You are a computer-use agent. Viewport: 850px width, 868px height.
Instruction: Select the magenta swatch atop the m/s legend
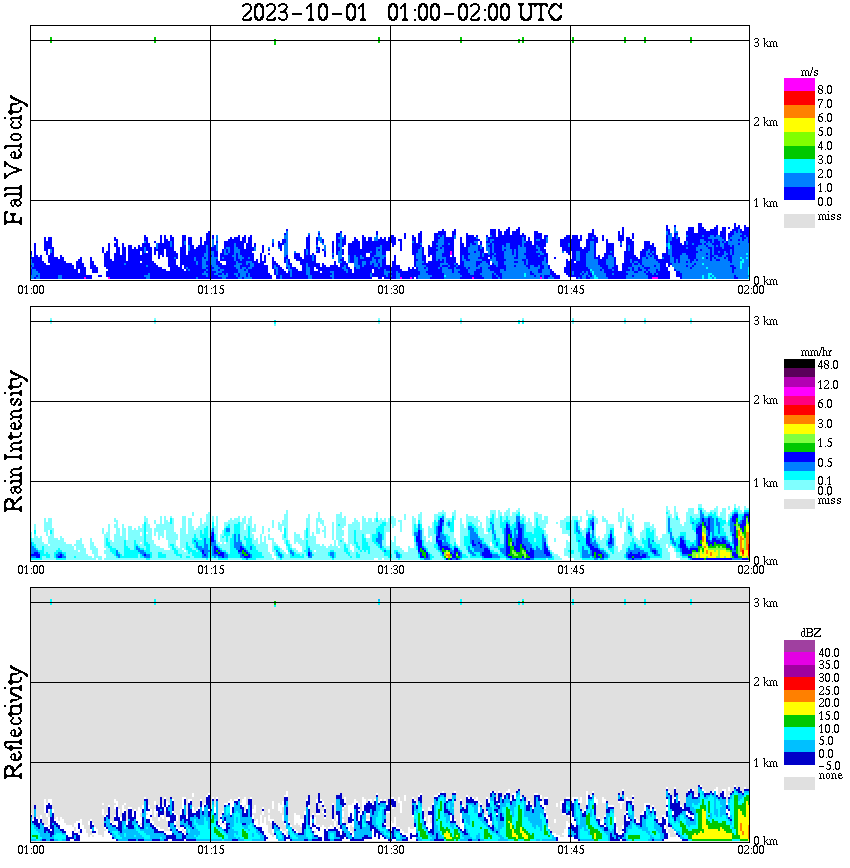pos(799,85)
